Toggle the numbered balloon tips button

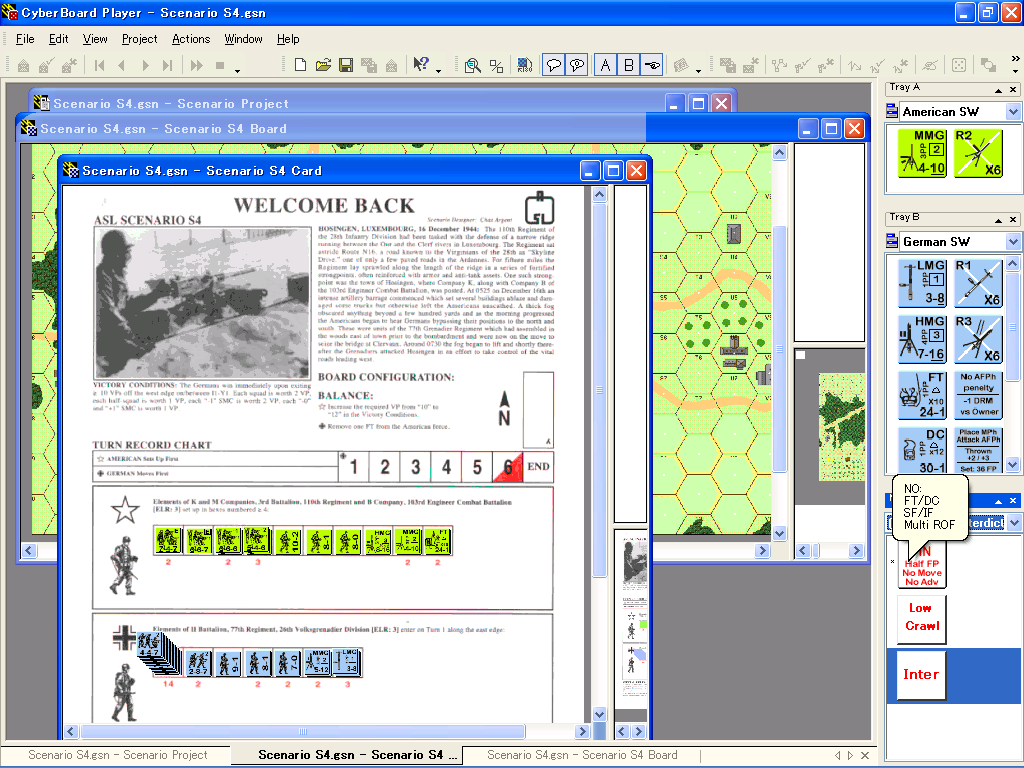577,65
